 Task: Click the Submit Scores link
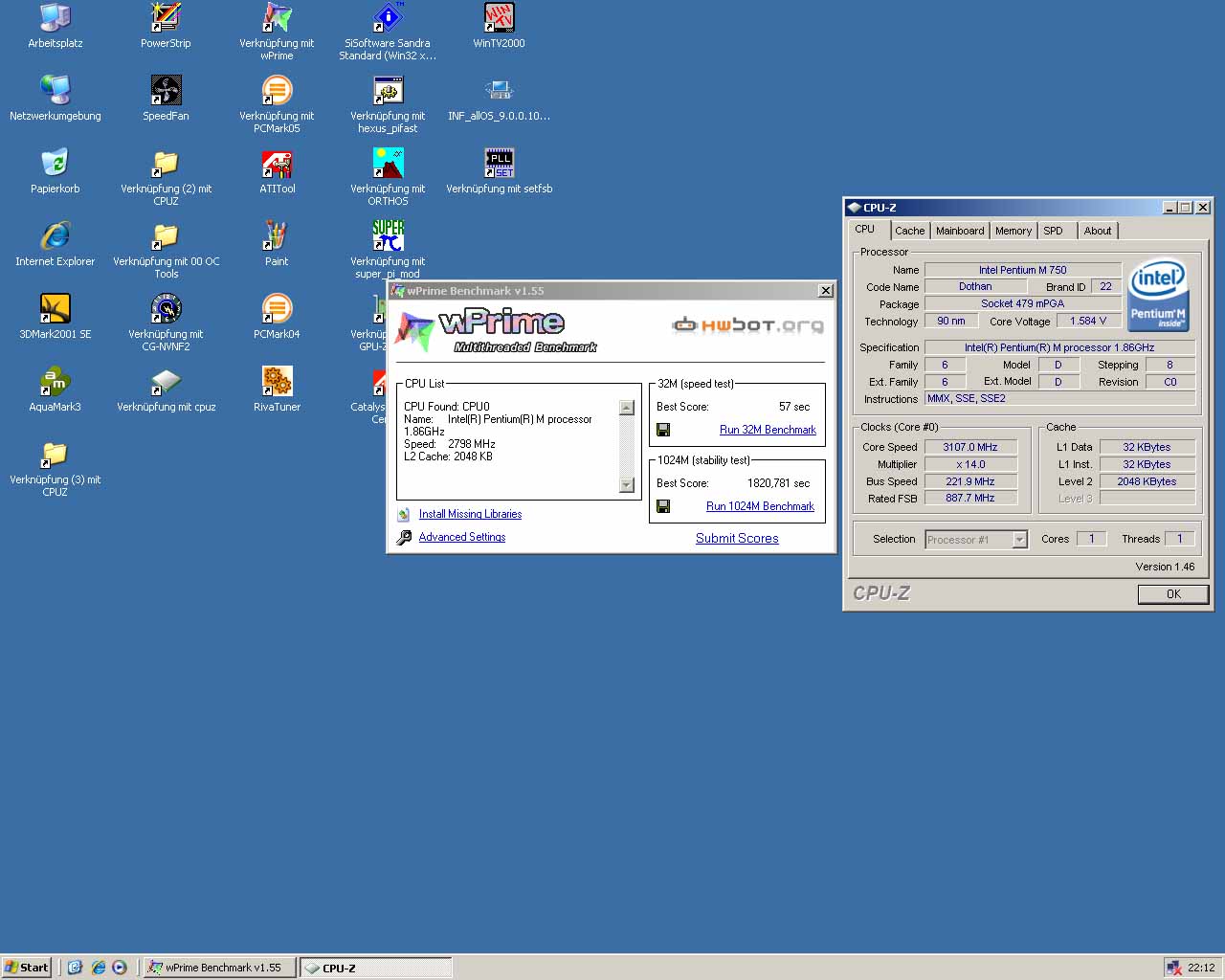pyautogui.click(x=737, y=538)
